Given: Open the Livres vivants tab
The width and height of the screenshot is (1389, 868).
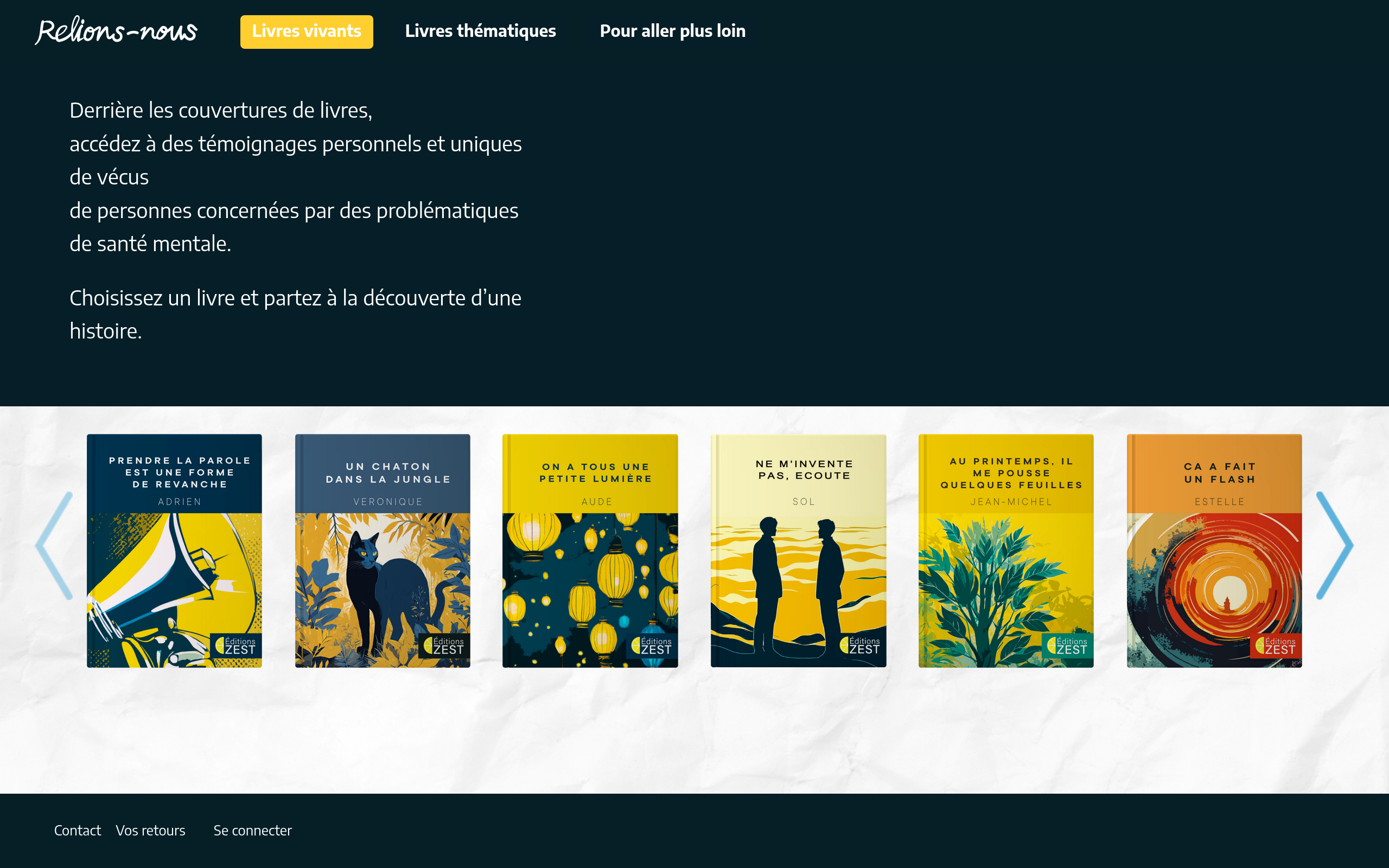Looking at the screenshot, I should (307, 31).
